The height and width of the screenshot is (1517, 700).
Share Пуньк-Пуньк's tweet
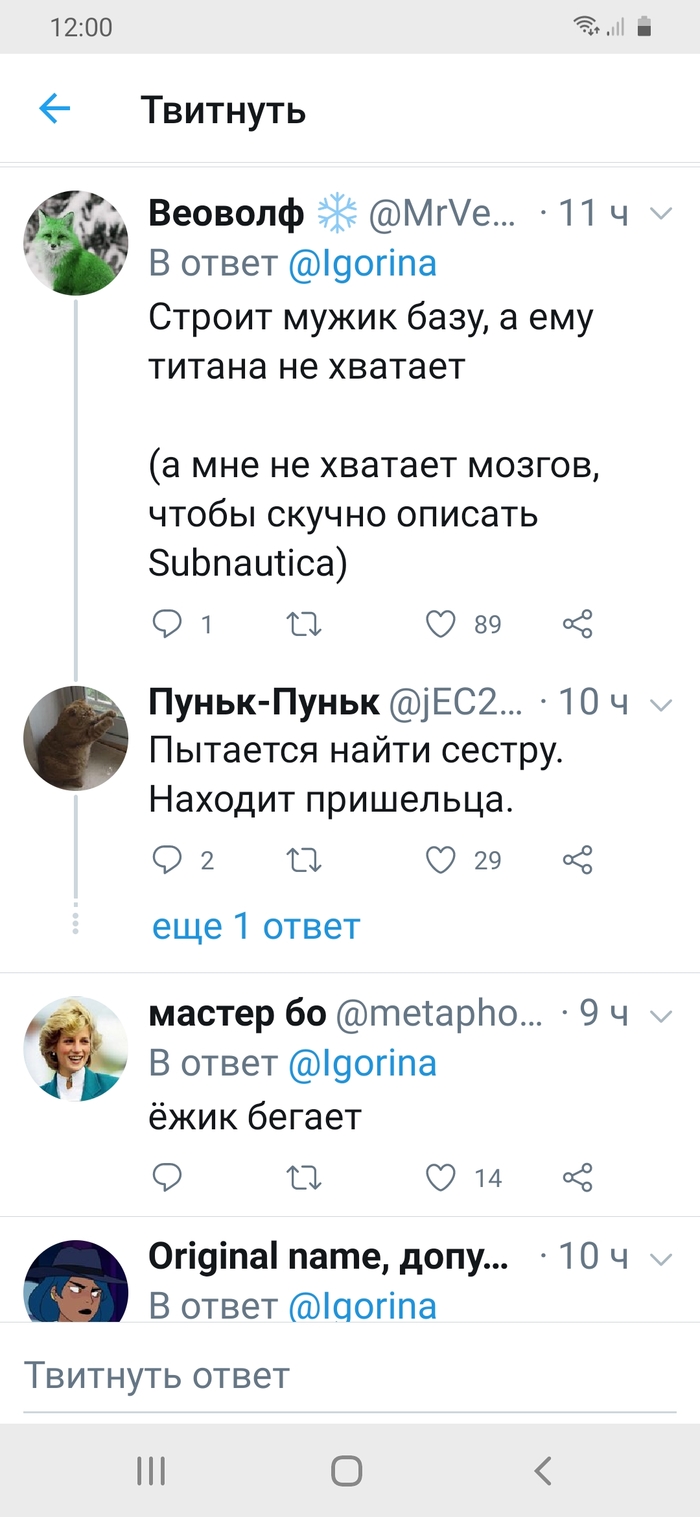click(x=578, y=859)
